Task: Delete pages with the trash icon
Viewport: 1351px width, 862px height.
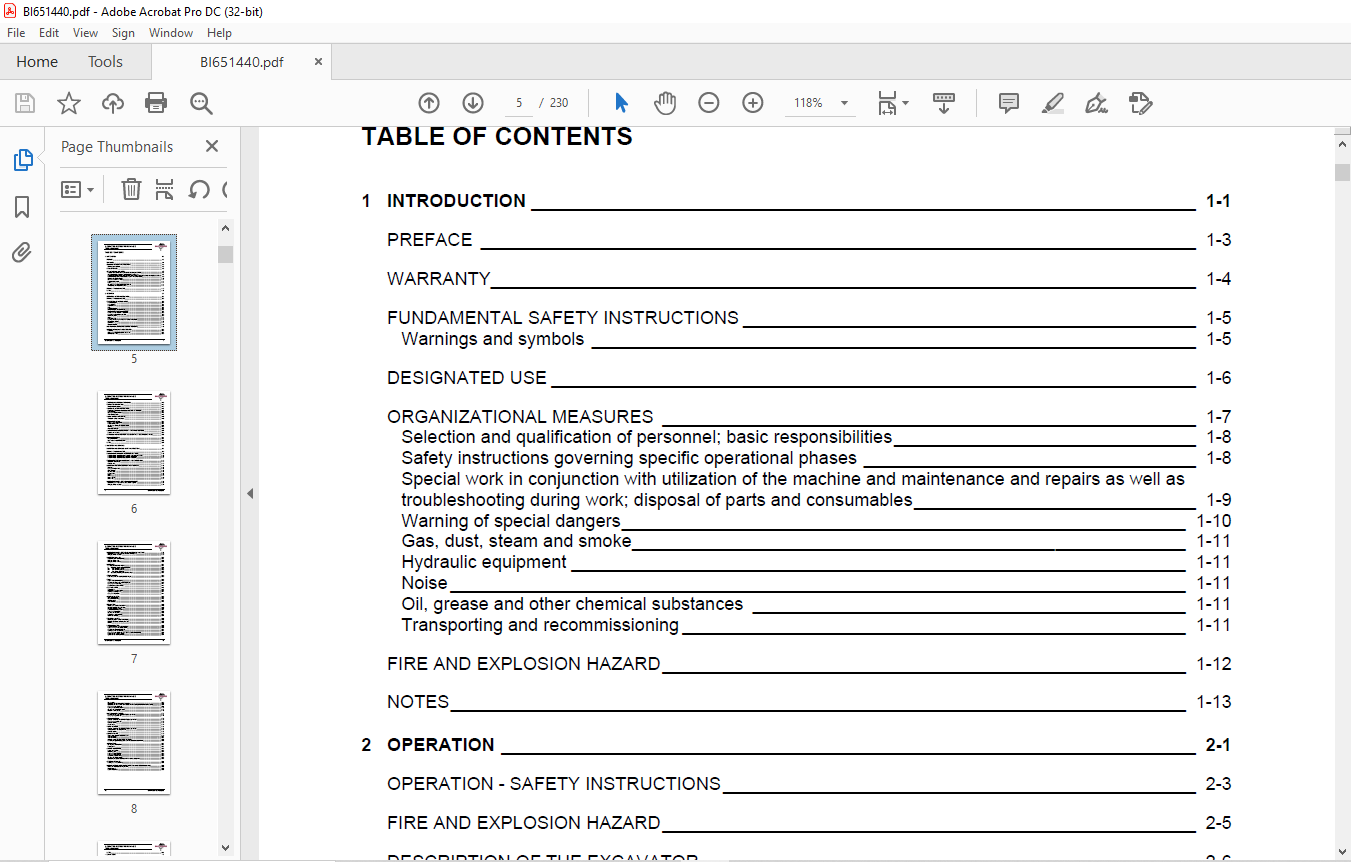Action: (x=131, y=189)
